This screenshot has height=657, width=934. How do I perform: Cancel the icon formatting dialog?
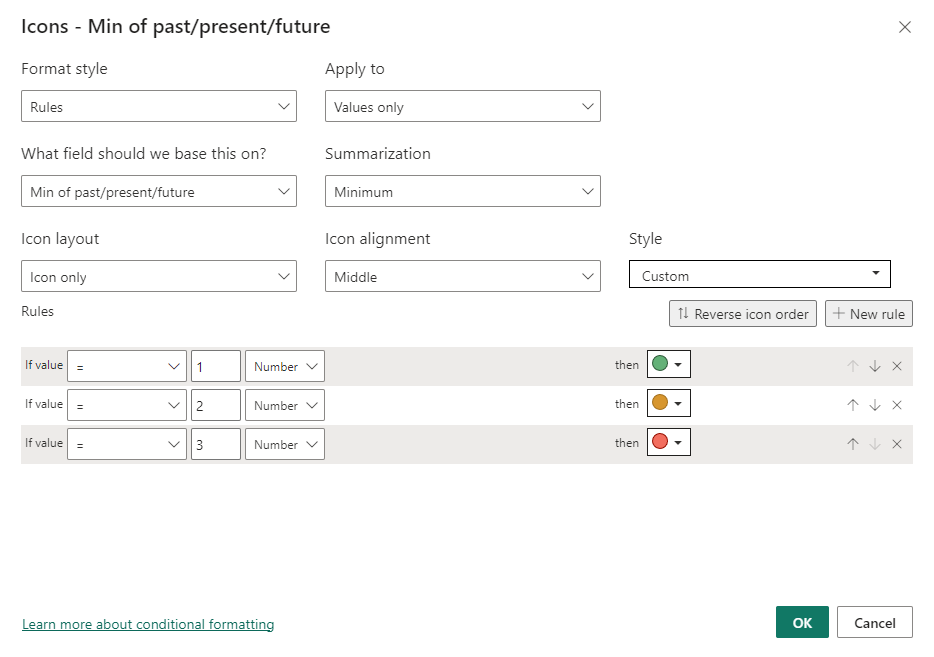click(874, 622)
